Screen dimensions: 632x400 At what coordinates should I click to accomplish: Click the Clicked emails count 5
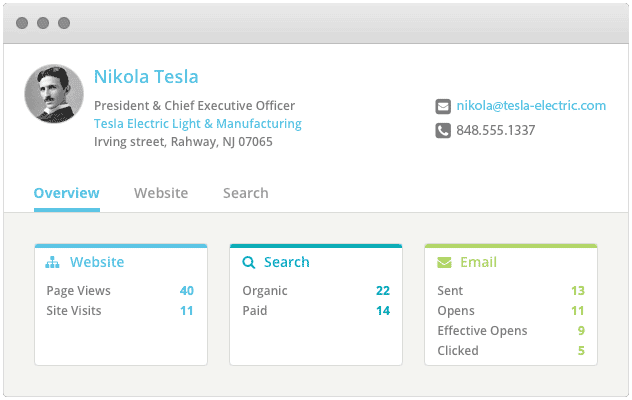point(581,351)
